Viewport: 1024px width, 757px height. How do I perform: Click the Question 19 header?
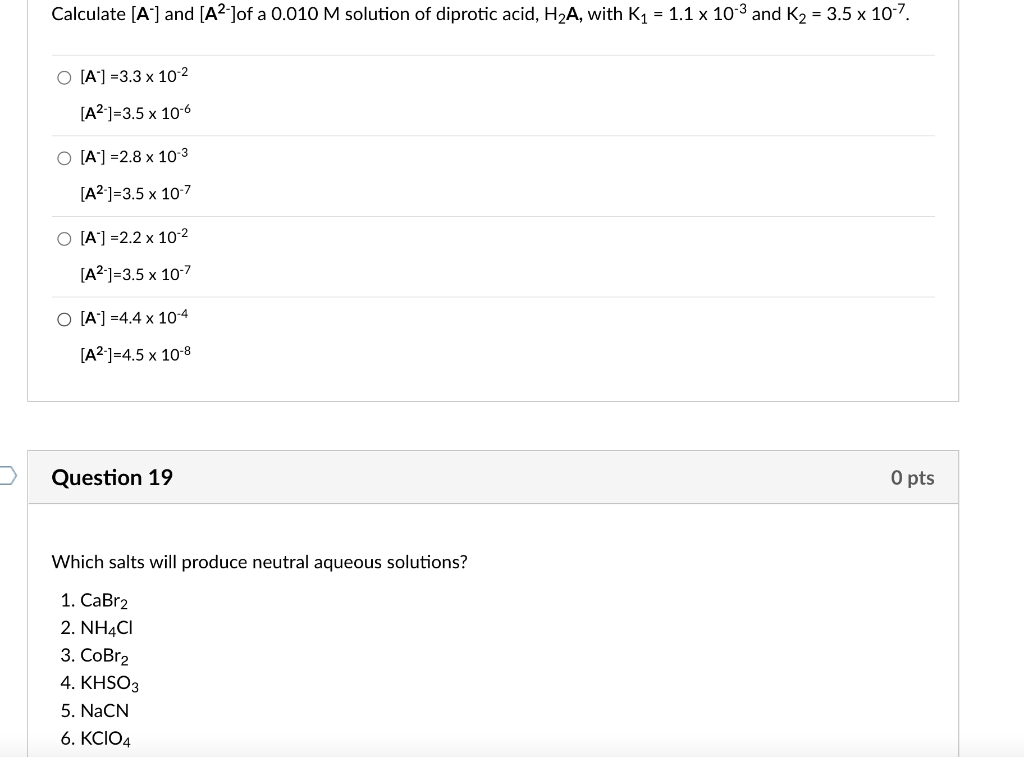click(111, 477)
